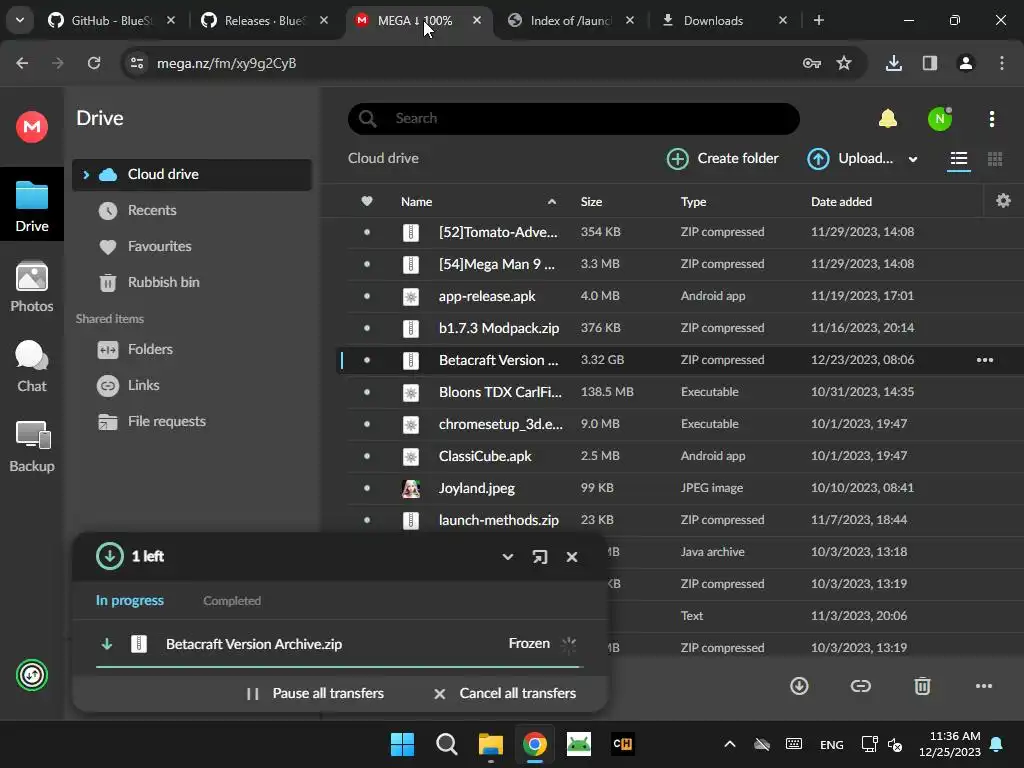
Task: Toggle favourite heart column header
Action: pos(367,201)
